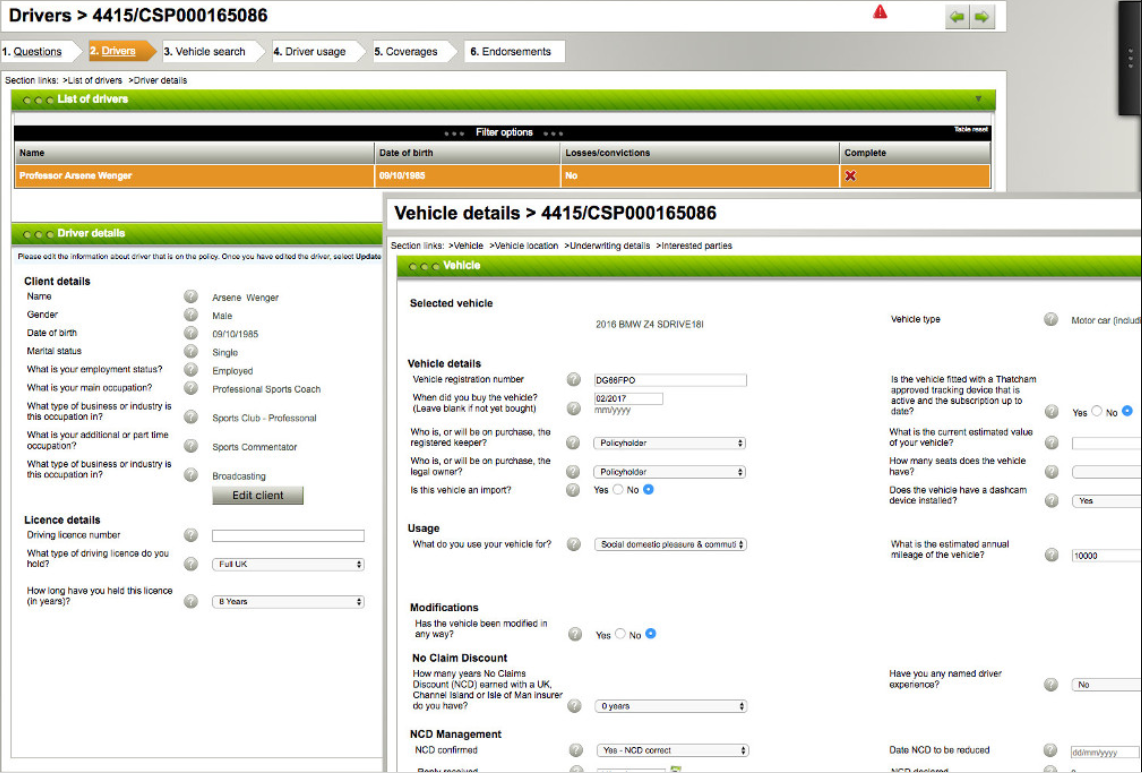Click the Edit client button

(x=257, y=495)
